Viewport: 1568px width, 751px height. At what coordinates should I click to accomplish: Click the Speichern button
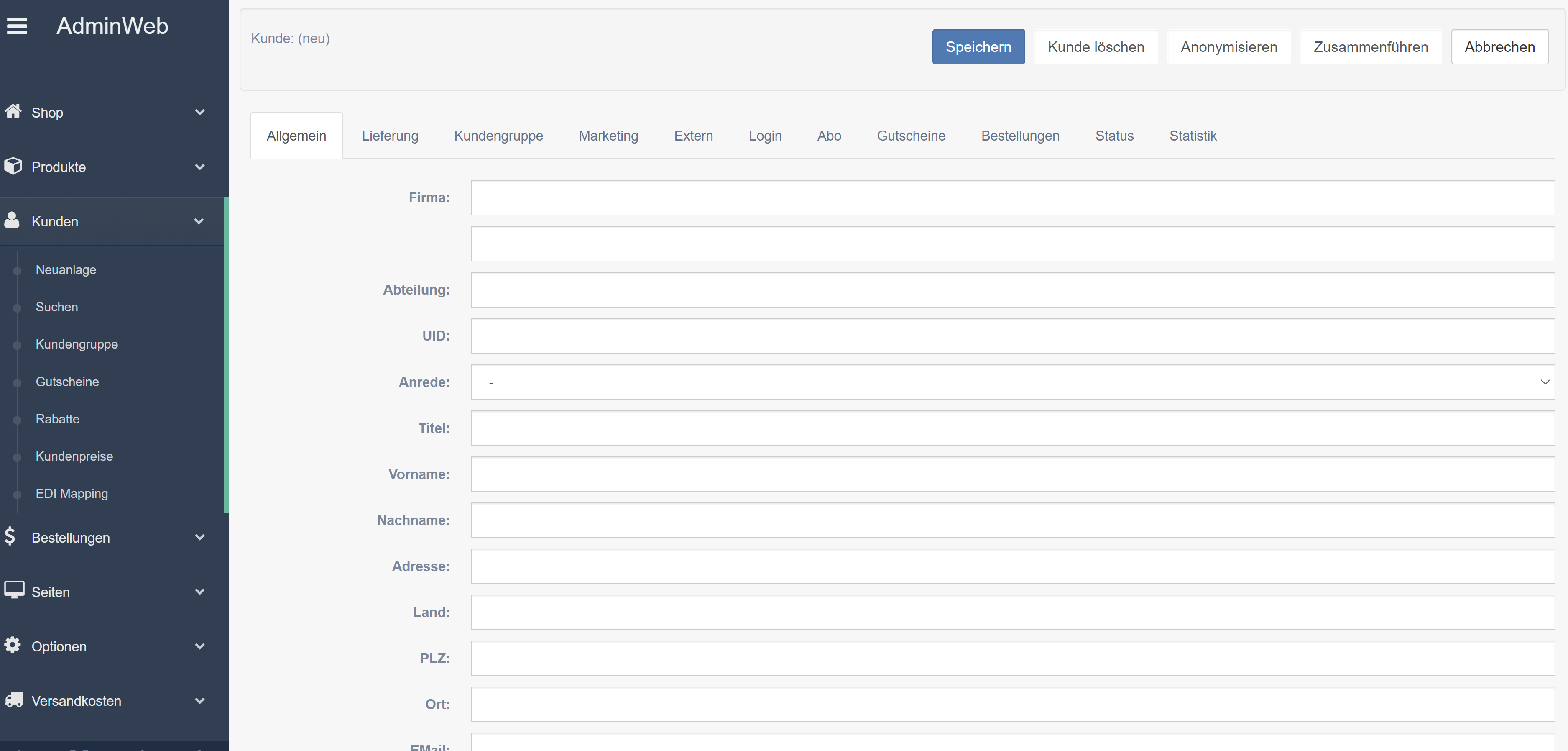click(x=978, y=47)
